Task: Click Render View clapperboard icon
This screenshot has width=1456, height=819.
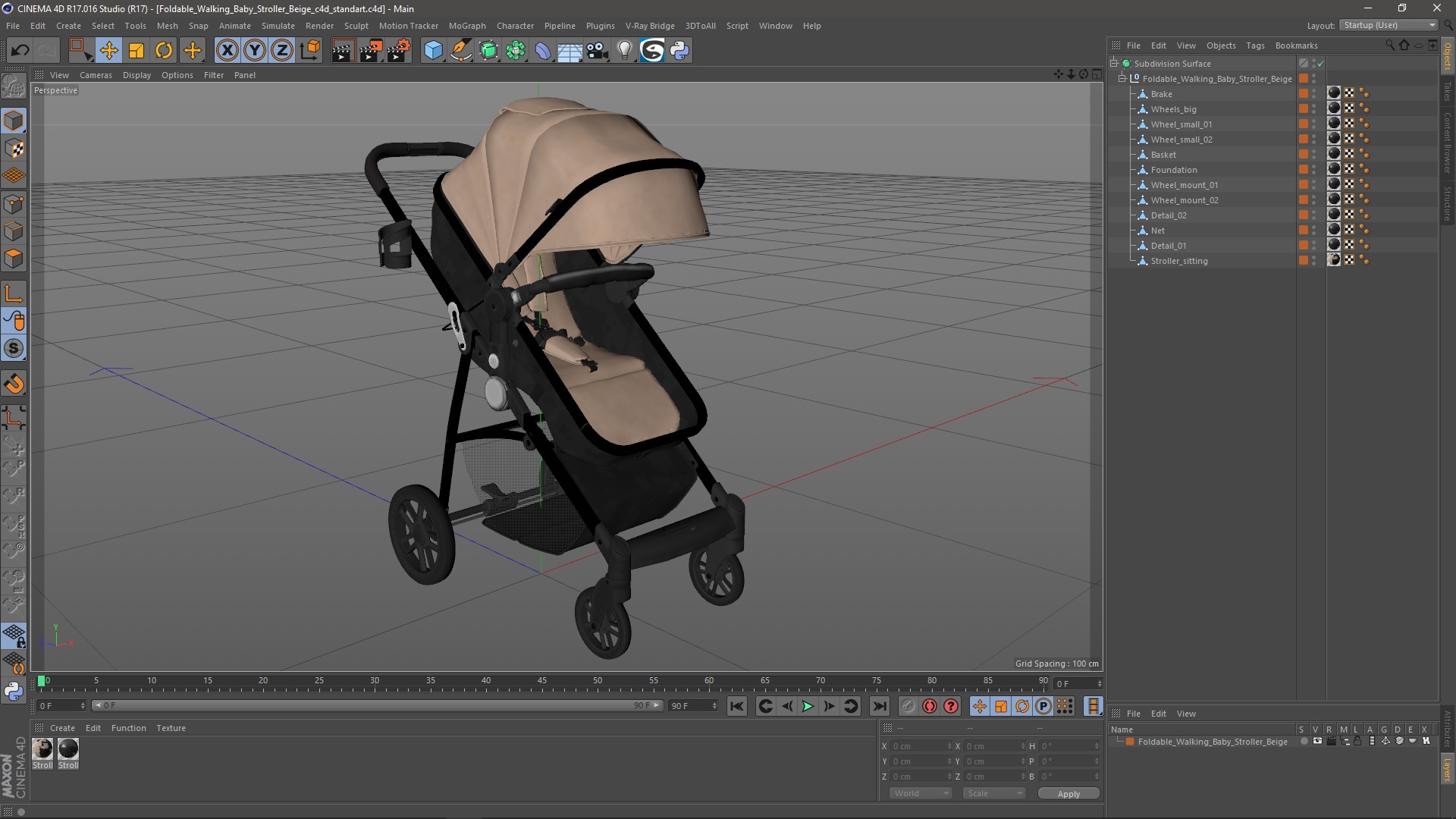Action: pos(343,51)
